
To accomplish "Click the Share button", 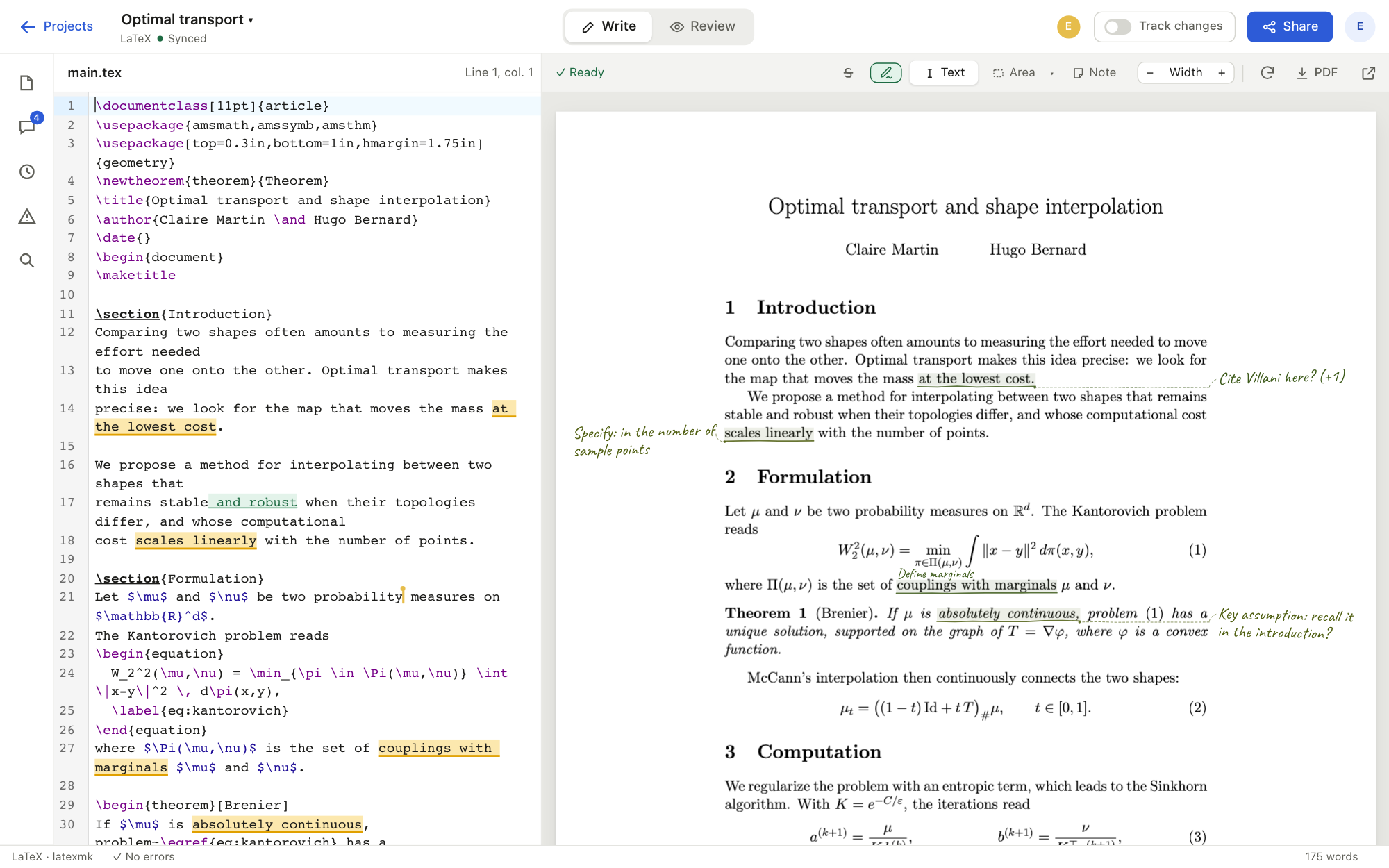I will click(1290, 26).
